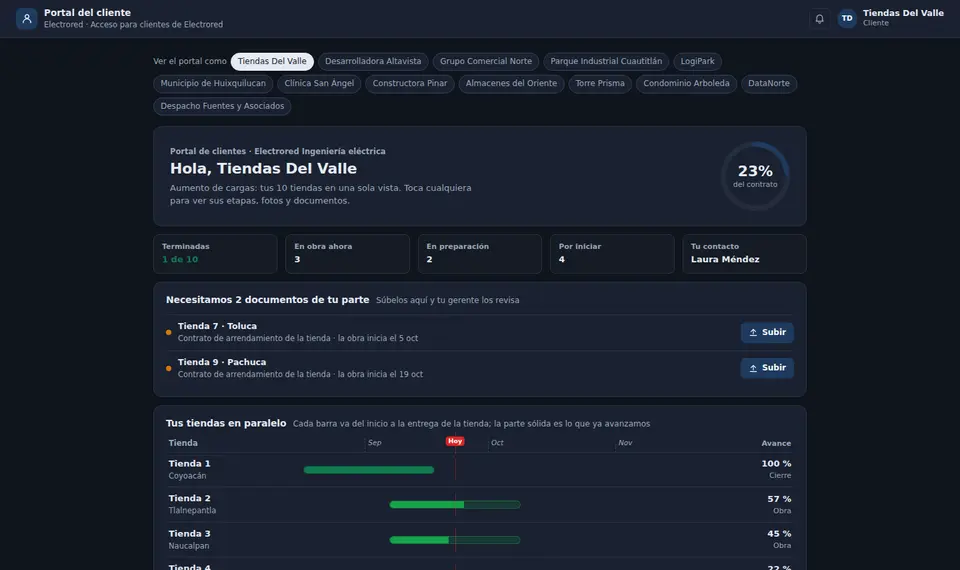Click the Nov month label
The width and height of the screenshot is (960, 570).
tap(625, 443)
